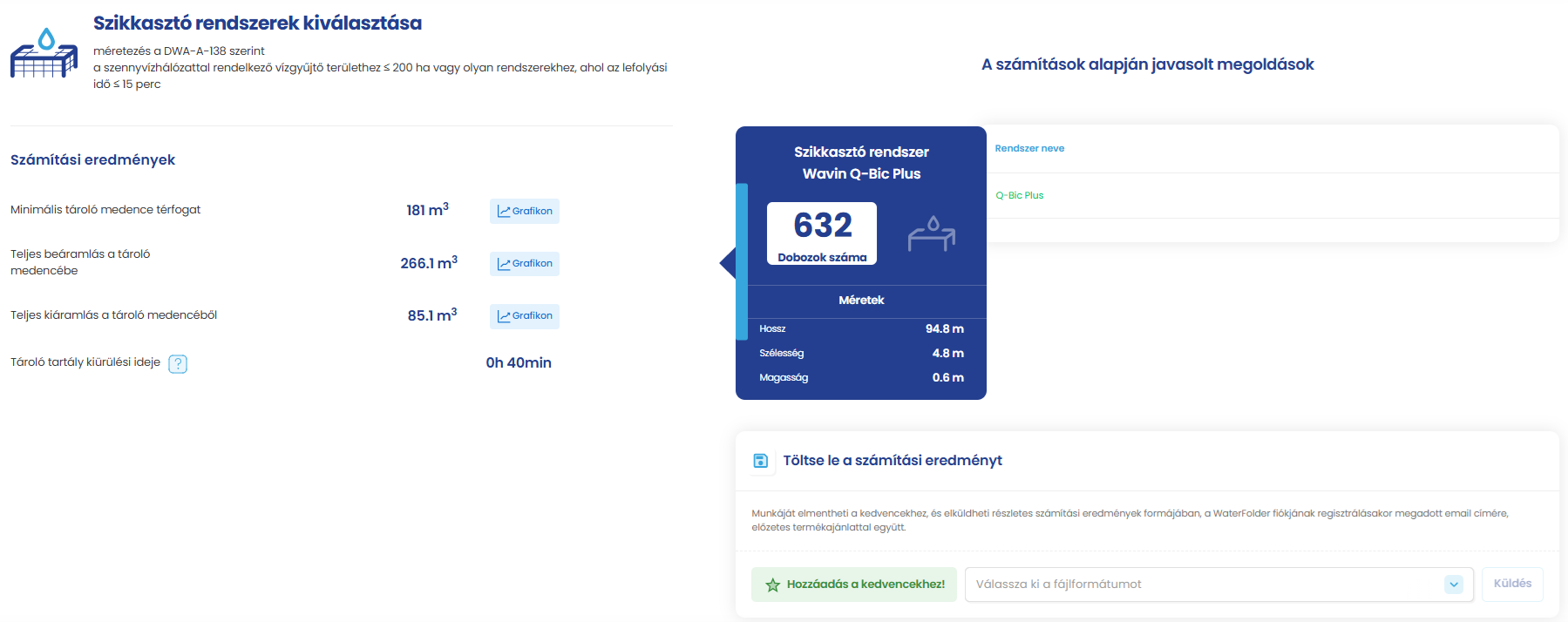Open the help icon beside Tároló tartály kiürülési ideje
The width and height of the screenshot is (1568, 622).
click(178, 364)
